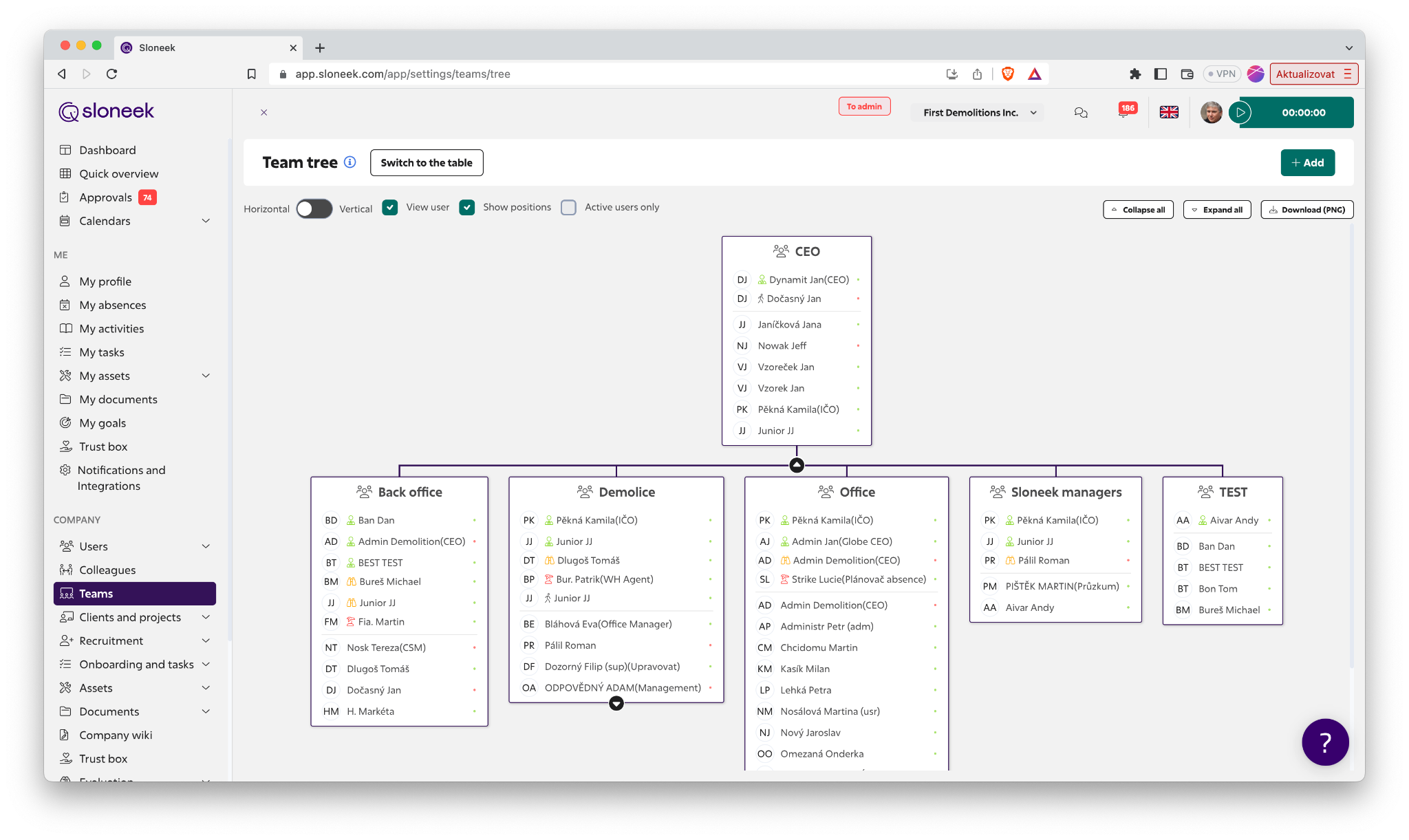The image size is (1409, 840).
Task: Enable Active users only checkbox
Action: click(568, 207)
